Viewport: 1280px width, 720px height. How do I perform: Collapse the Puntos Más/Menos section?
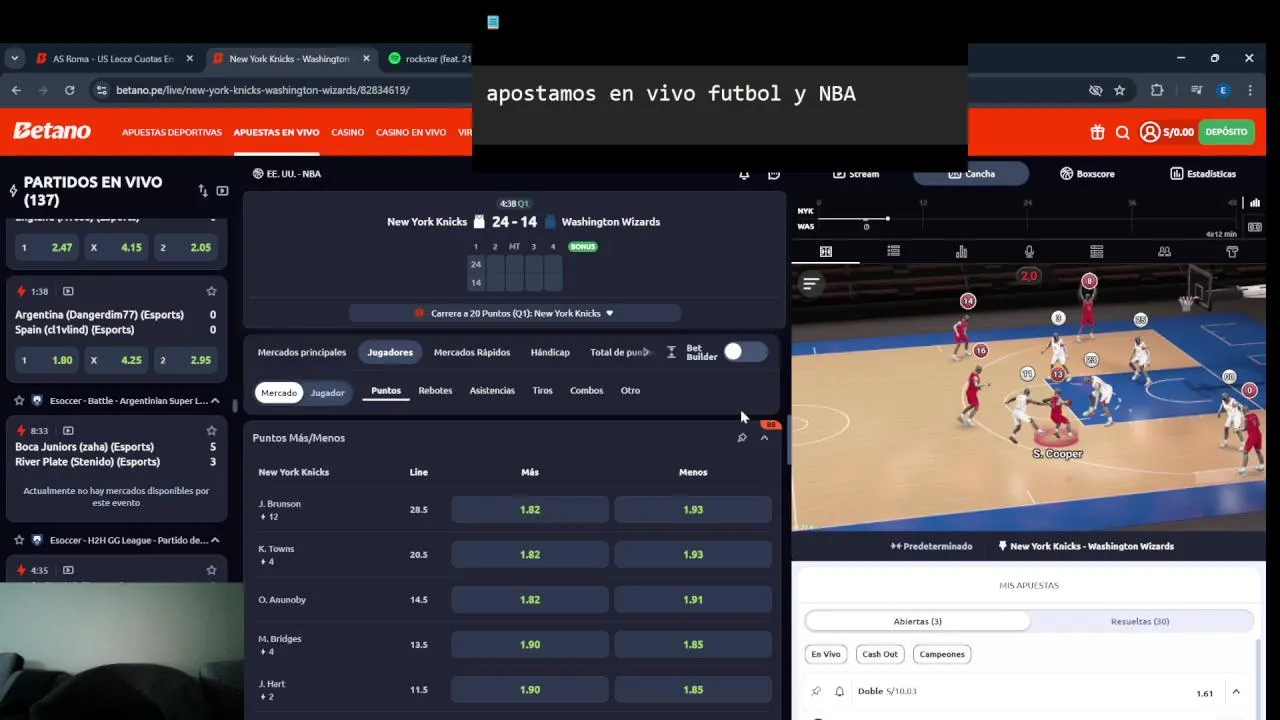click(x=764, y=438)
